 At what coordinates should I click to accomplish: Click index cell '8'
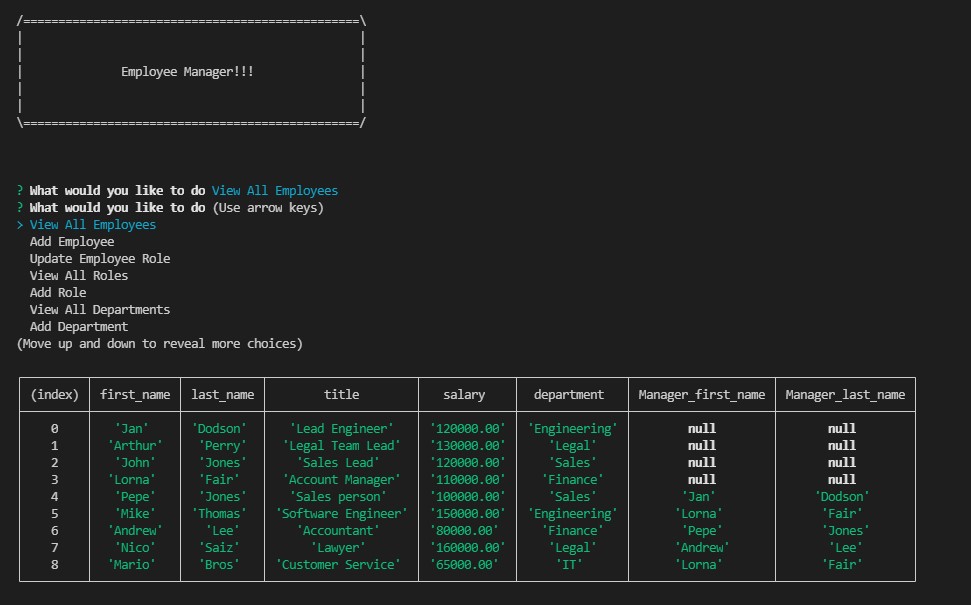(54, 565)
